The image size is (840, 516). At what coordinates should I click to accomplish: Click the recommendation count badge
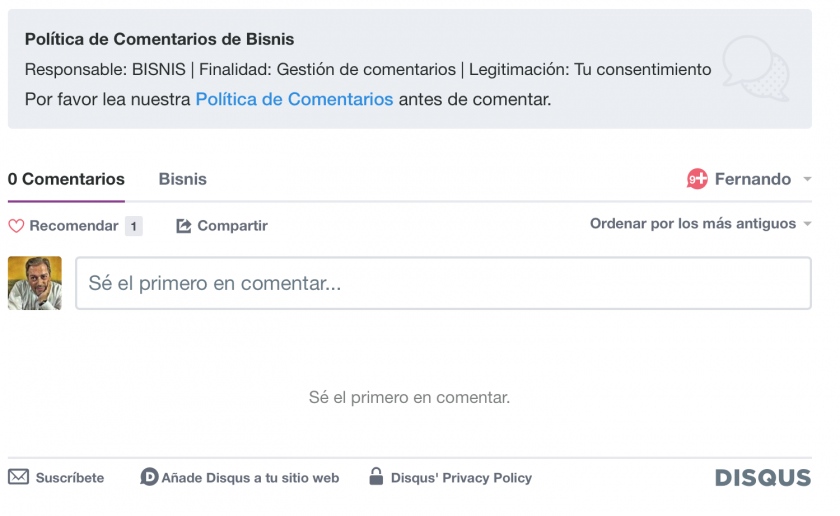tap(133, 226)
